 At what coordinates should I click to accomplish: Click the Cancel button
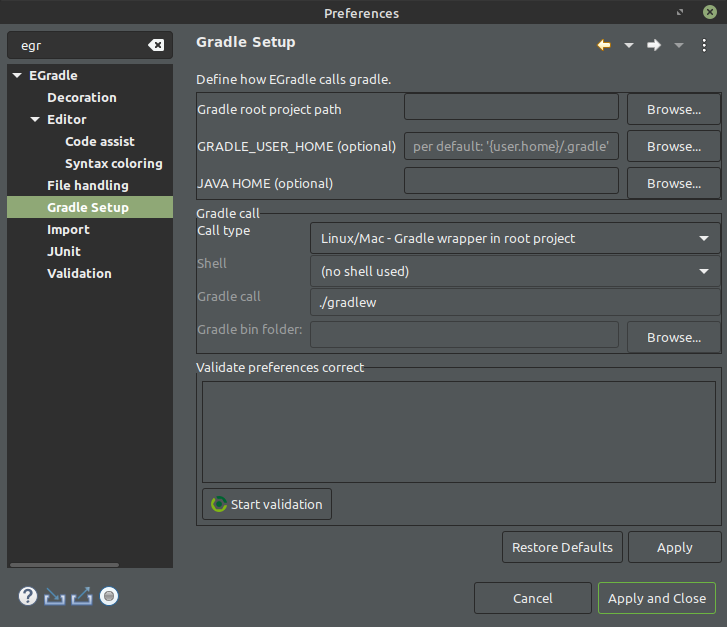pos(533,598)
